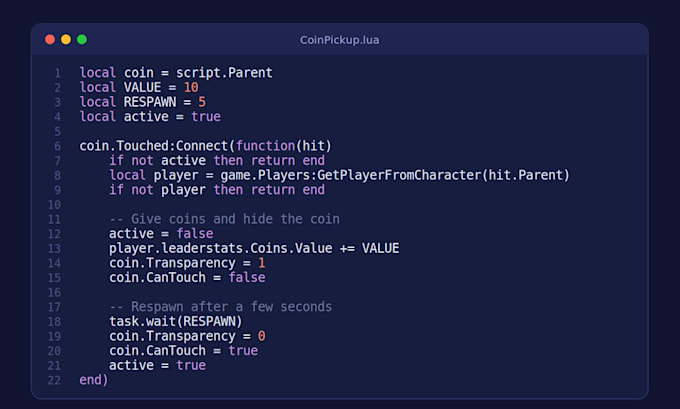Click 'active = false' on line 12
The width and height of the screenshot is (680, 409).
coord(161,233)
